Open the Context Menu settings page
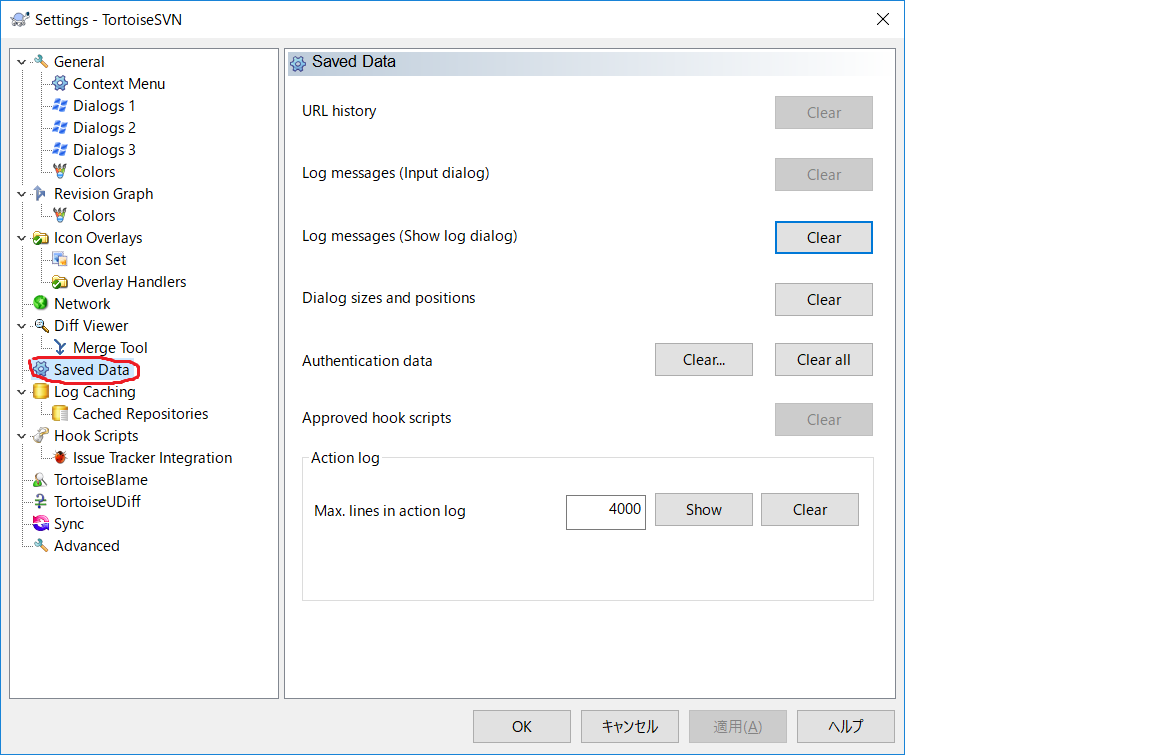 pyautogui.click(x=119, y=84)
